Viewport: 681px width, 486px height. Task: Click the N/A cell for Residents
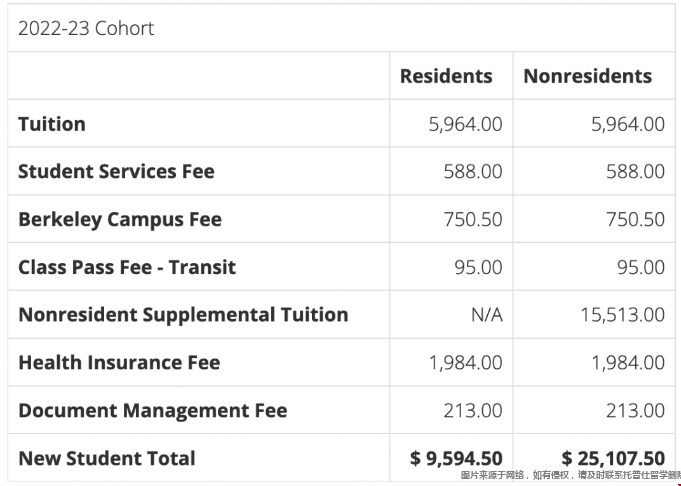486,315
